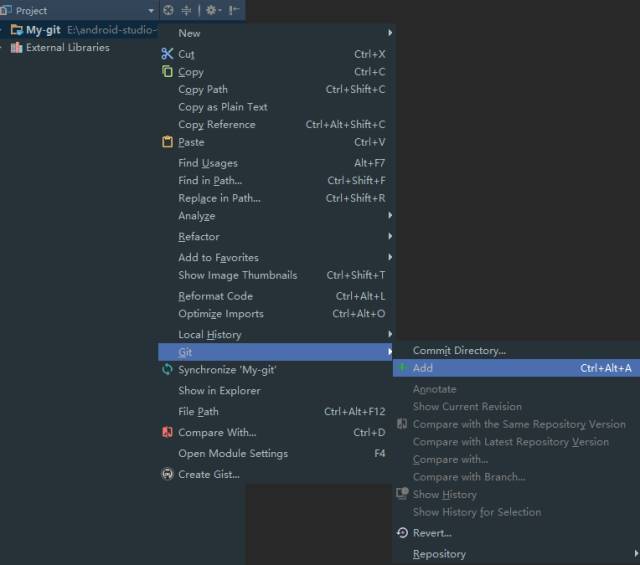Select Revert... in Git submenu
Image resolution: width=640 pixels, height=565 pixels.
pyautogui.click(x=516, y=533)
